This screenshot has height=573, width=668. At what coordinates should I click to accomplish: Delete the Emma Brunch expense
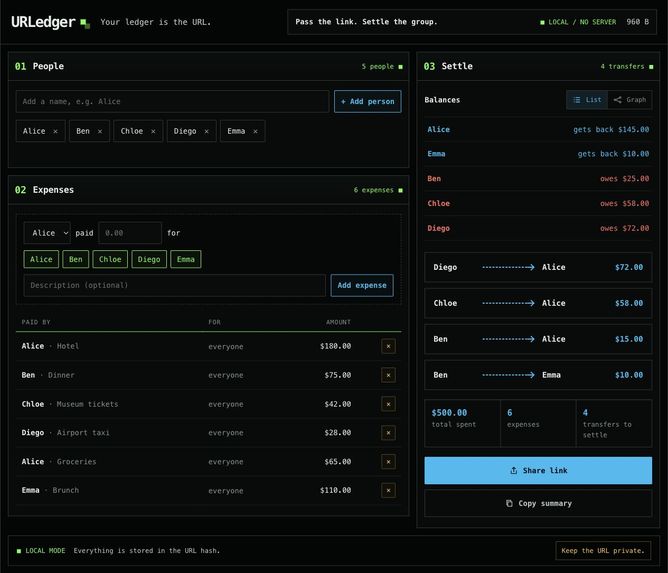tap(388, 490)
